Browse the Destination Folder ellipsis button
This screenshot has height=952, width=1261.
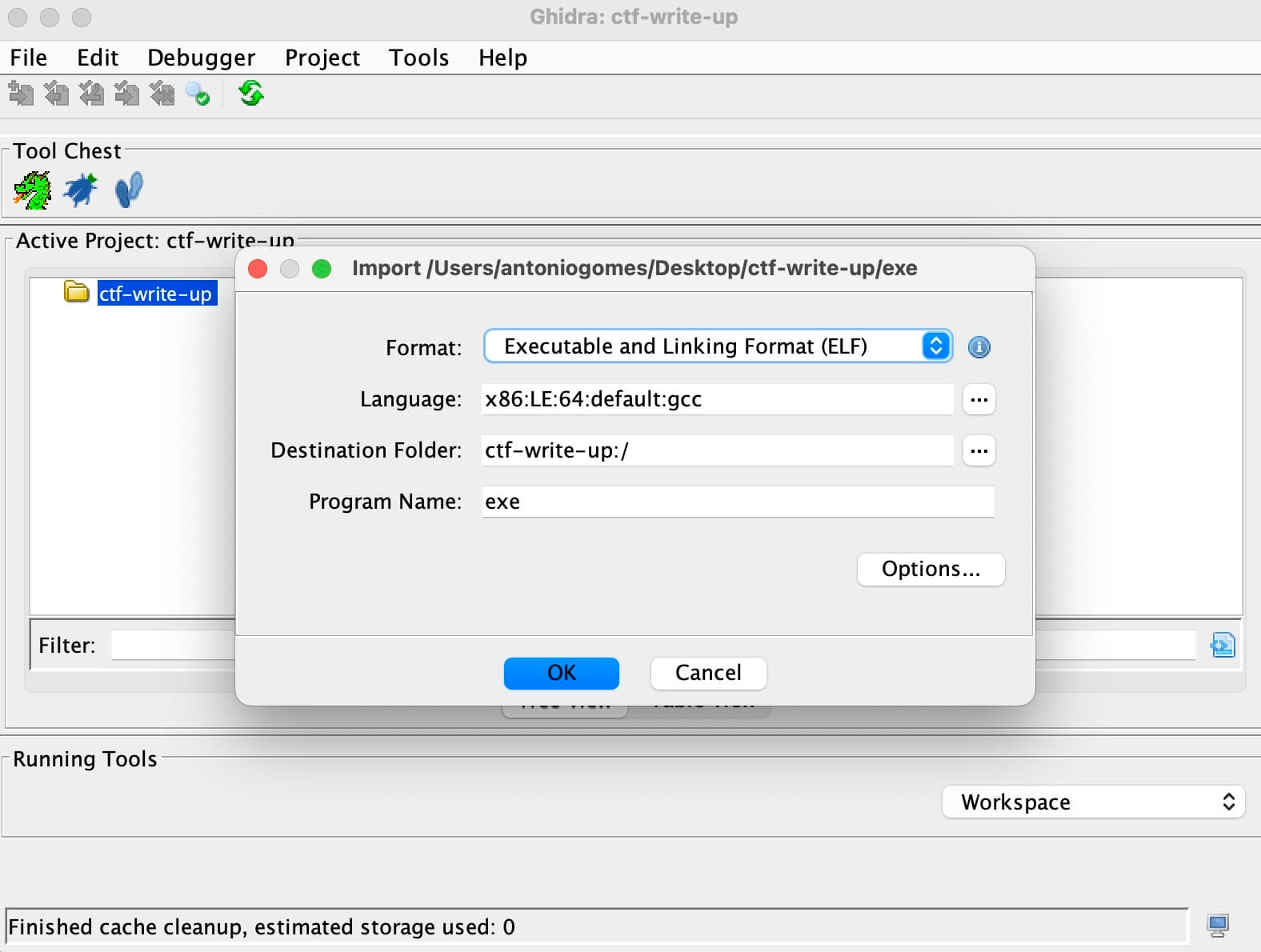pos(979,450)
